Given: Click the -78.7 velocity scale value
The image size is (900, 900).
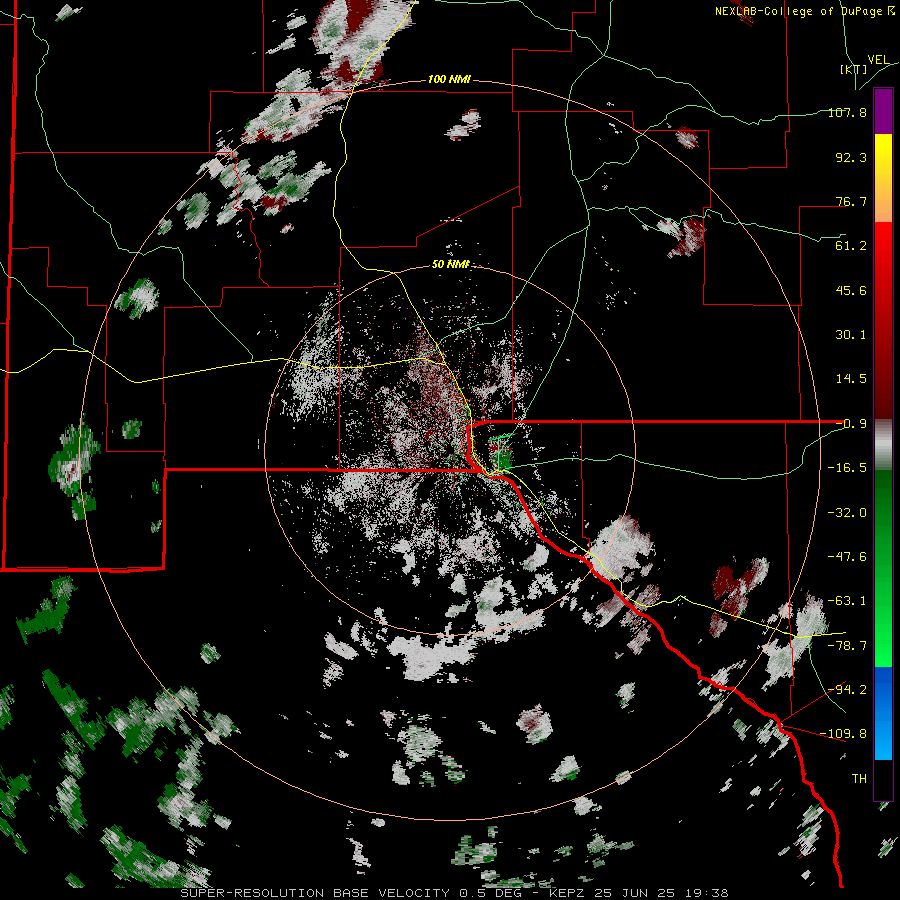Looking at the screenshot, I should pos(847,646).
